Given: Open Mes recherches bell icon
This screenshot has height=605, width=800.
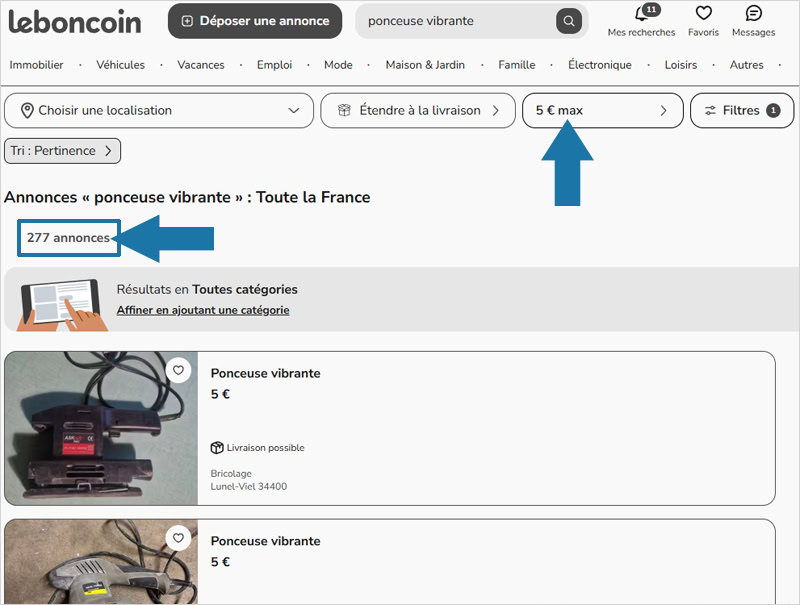Looking at the screenshot, I should pos(641,14).
